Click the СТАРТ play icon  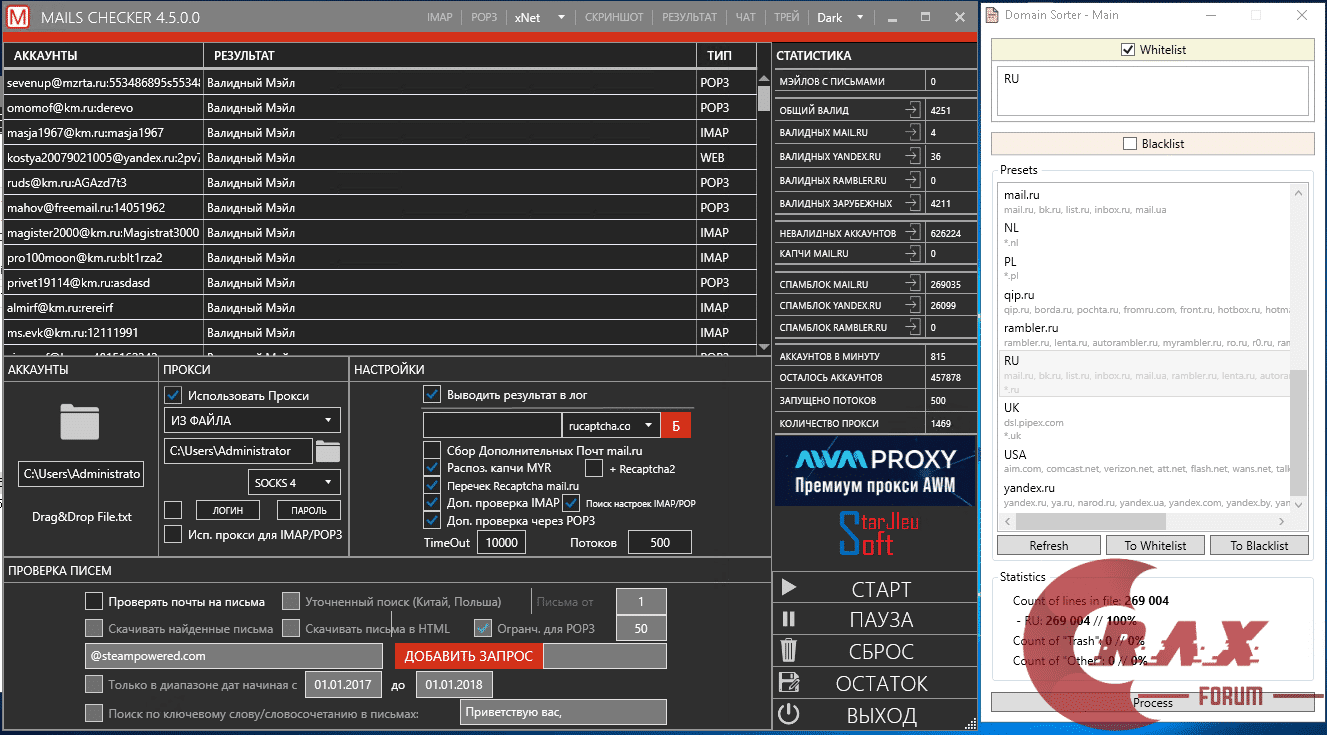788,588
